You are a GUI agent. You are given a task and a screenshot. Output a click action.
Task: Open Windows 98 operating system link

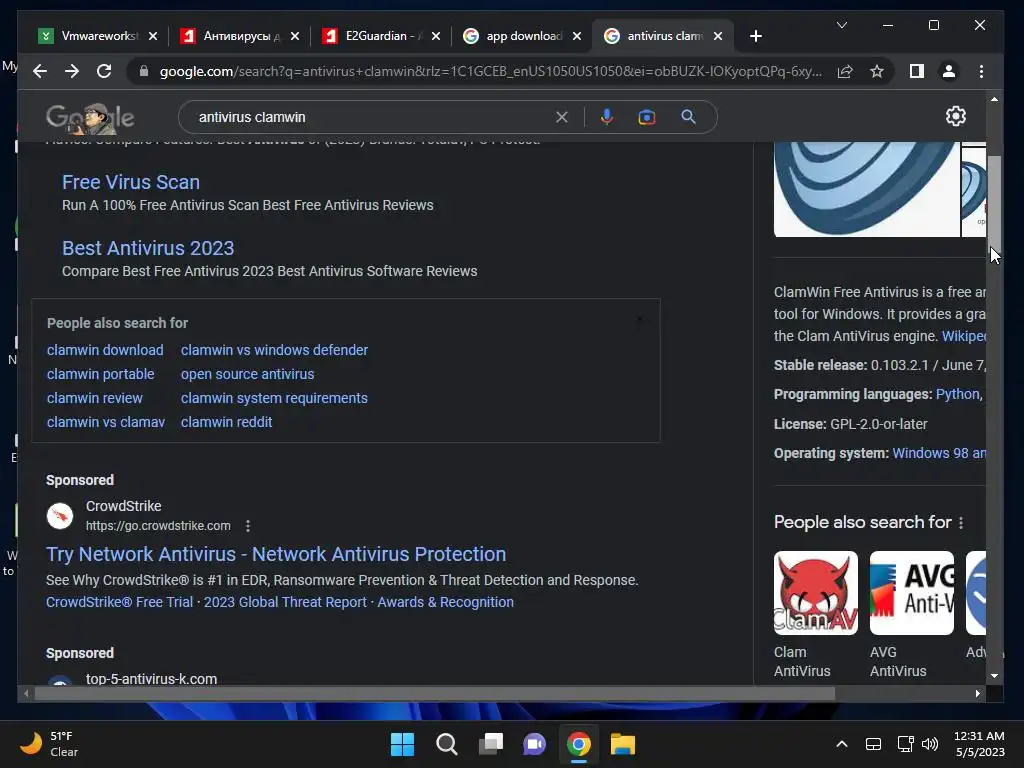pyautogui.click(x=939, y=453)
